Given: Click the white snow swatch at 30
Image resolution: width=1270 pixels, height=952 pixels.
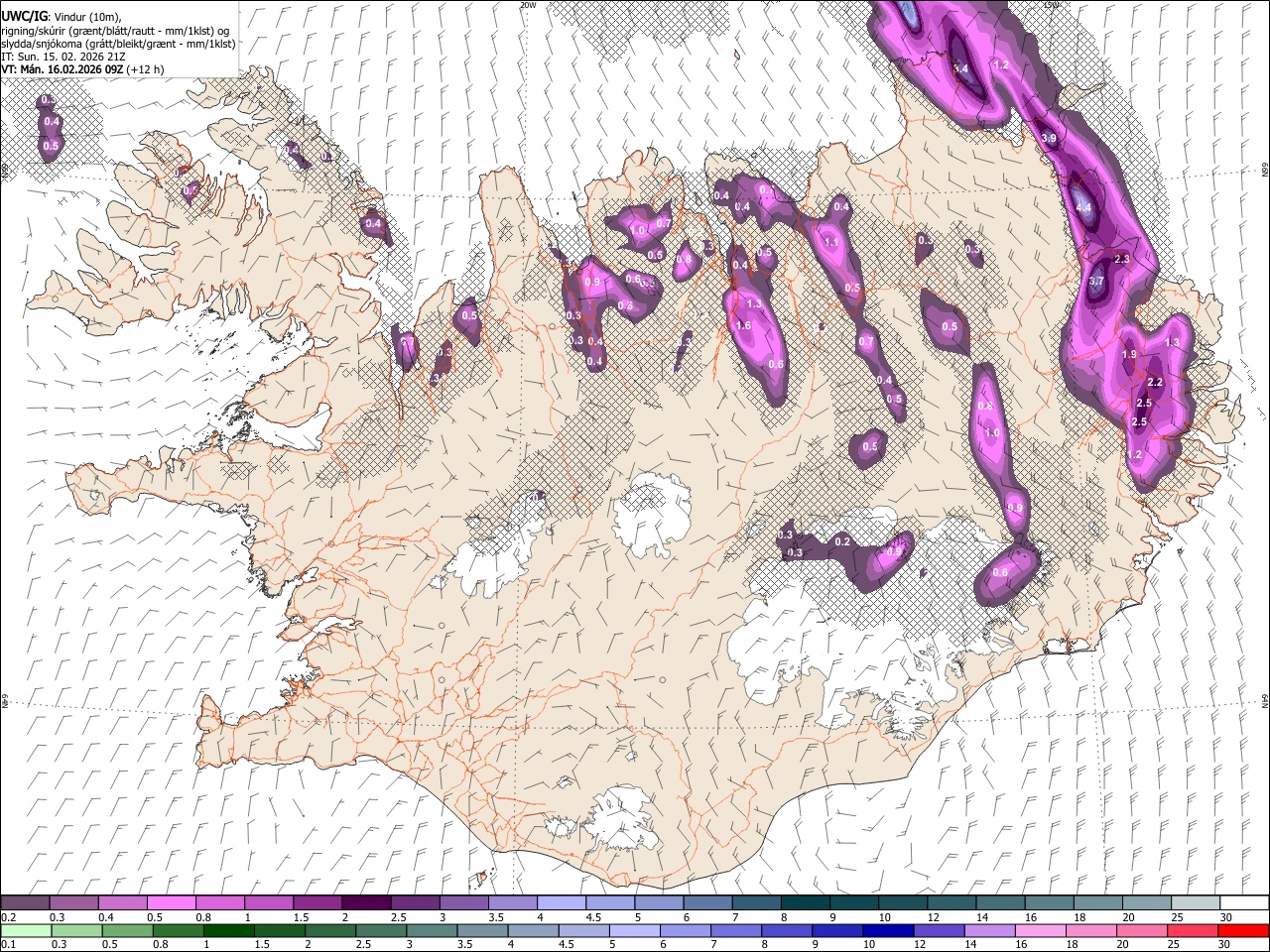Looking at the screenshot, I should pyautogui.click(x=1243, y=903).
